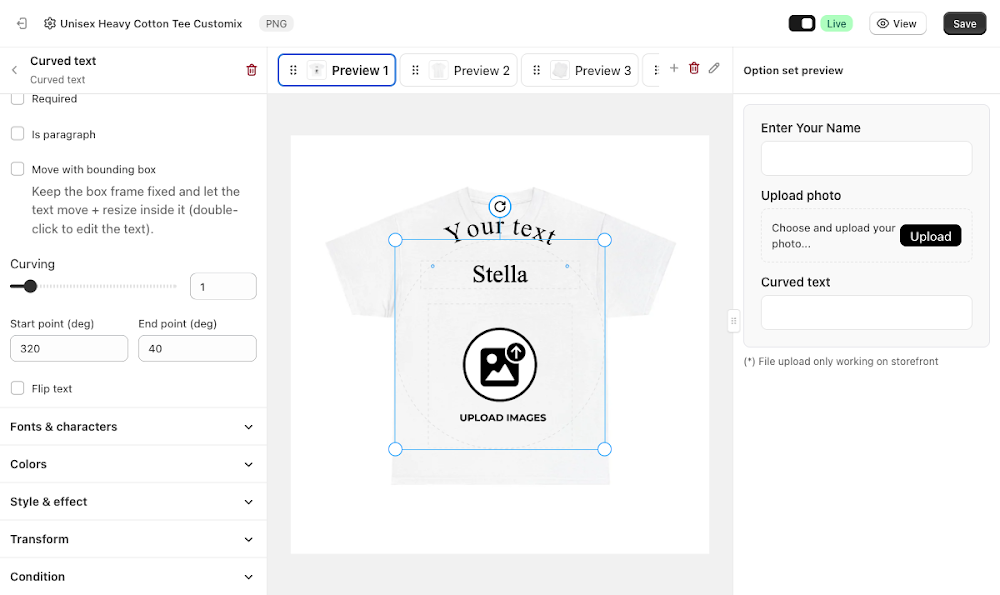Click the PNG format badge

(x=276, y=24)
